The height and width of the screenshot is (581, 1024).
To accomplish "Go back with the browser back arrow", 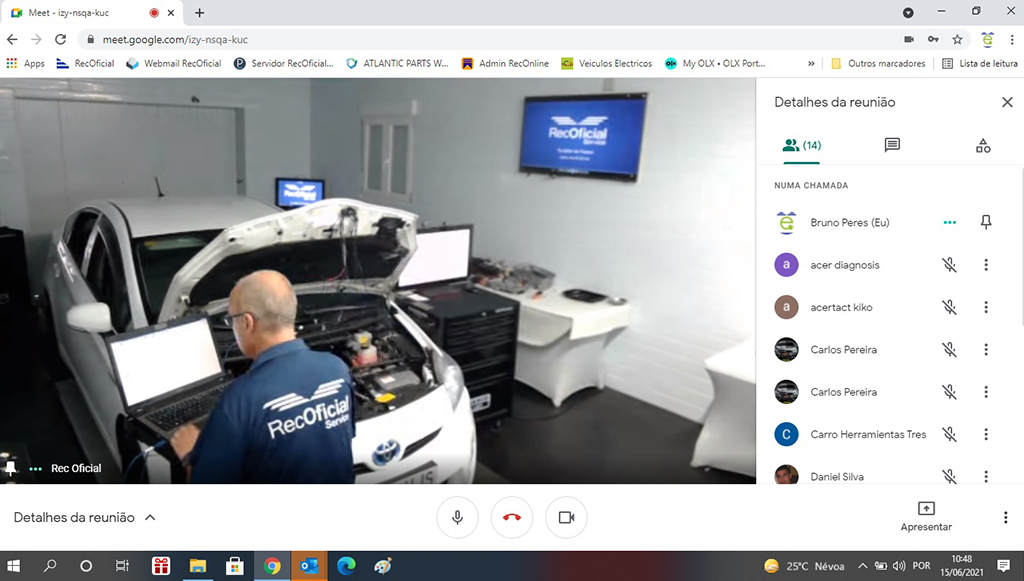I will (12, 39).
